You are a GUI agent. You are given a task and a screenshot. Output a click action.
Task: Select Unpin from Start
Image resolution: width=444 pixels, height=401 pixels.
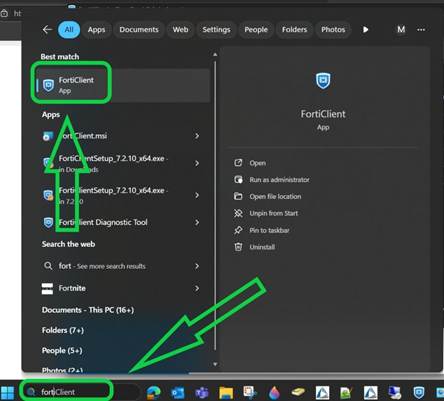pos(274,213)
